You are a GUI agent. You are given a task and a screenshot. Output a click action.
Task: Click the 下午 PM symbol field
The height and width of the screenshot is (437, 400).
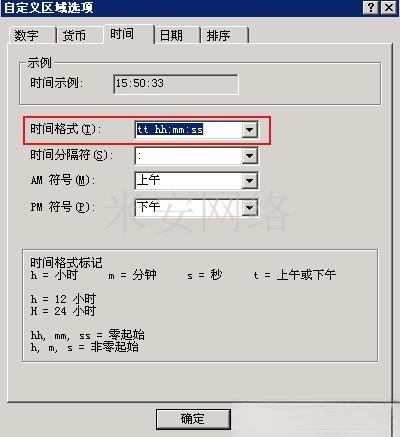[x=189, y=208]
